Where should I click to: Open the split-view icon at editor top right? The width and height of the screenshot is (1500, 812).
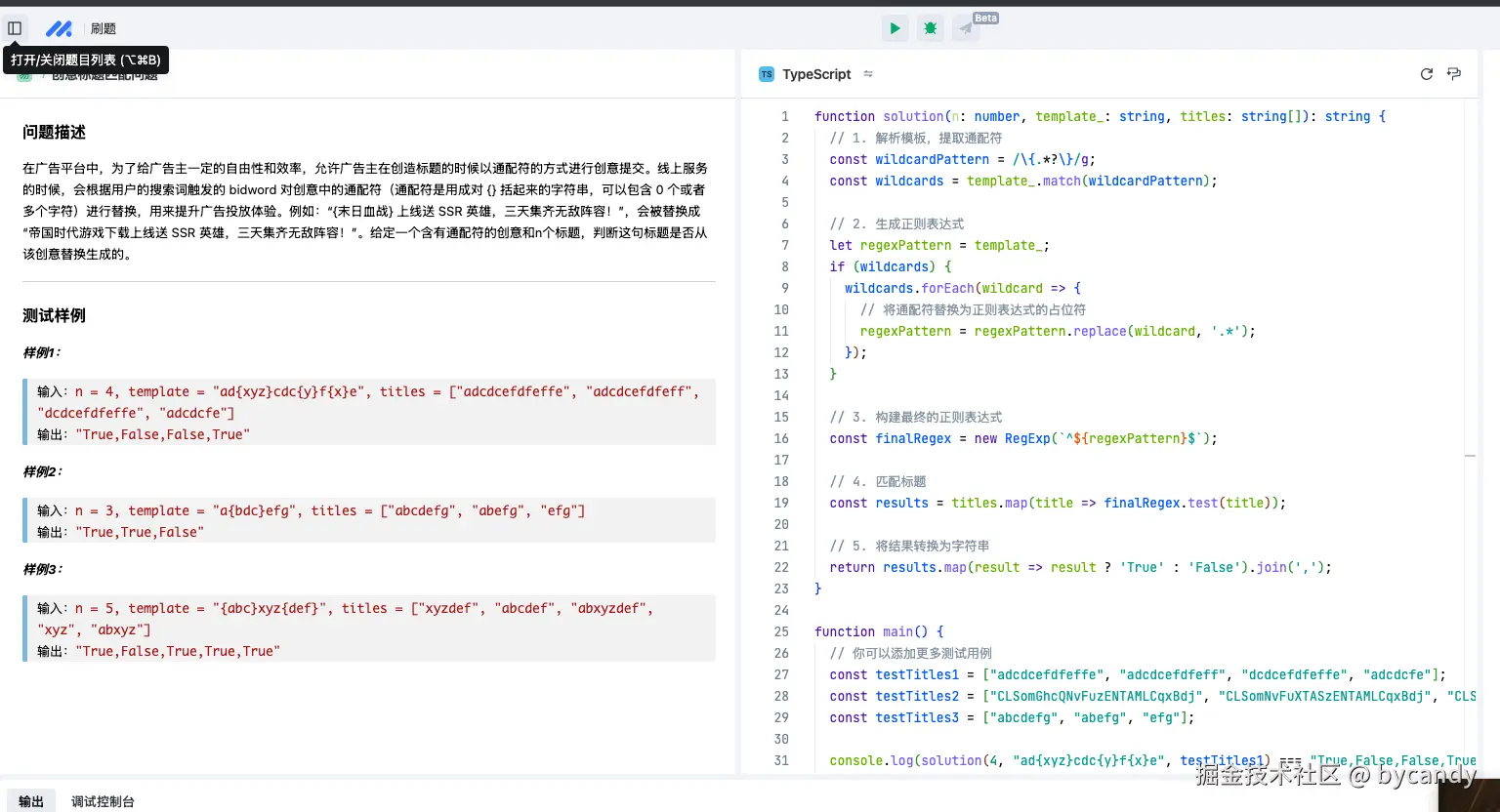[x=1454, y=73]
